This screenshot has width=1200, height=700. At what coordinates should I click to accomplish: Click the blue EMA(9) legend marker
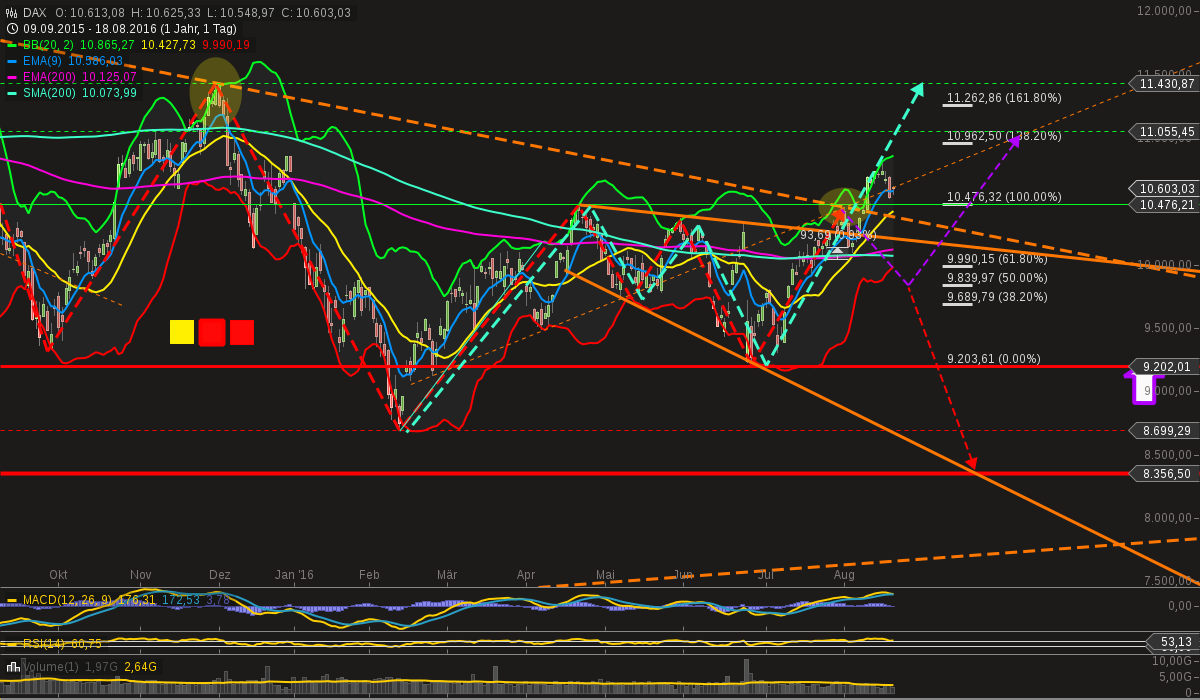(12, 61)
